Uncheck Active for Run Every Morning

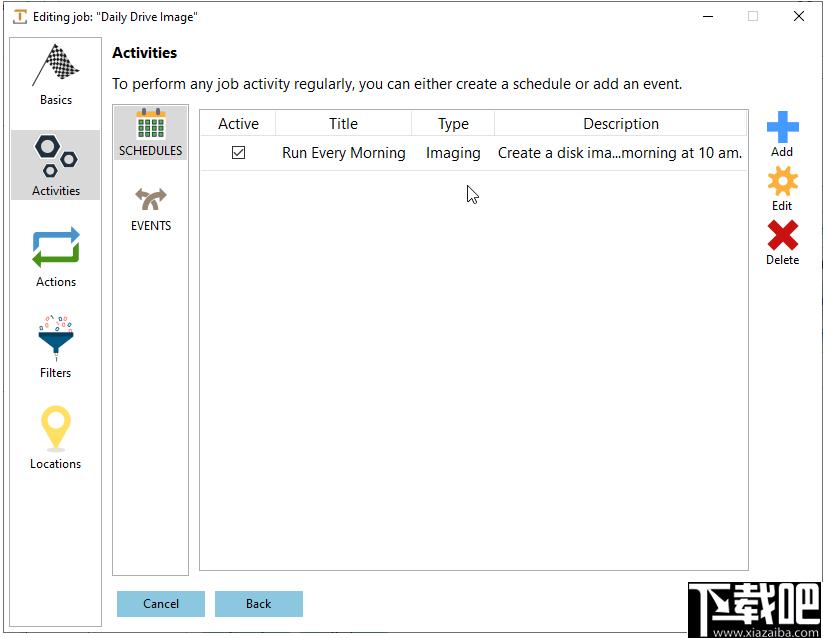238,153
